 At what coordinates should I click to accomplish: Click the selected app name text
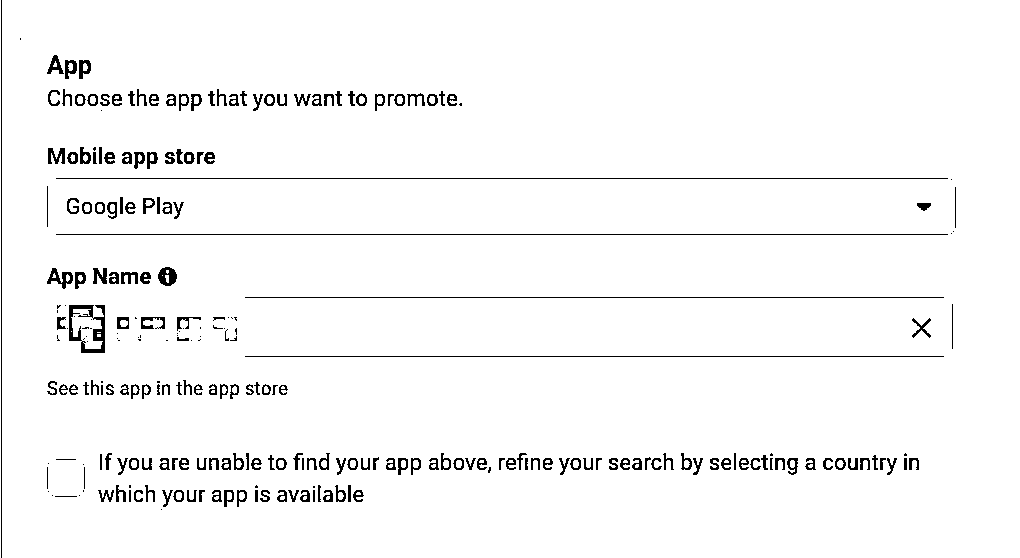177,328
